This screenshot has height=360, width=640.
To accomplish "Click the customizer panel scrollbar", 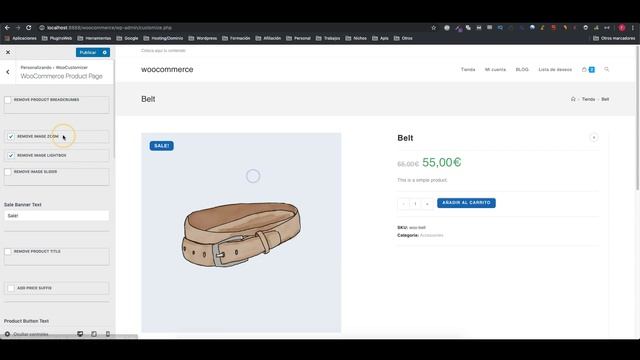I will pos(114,110).
